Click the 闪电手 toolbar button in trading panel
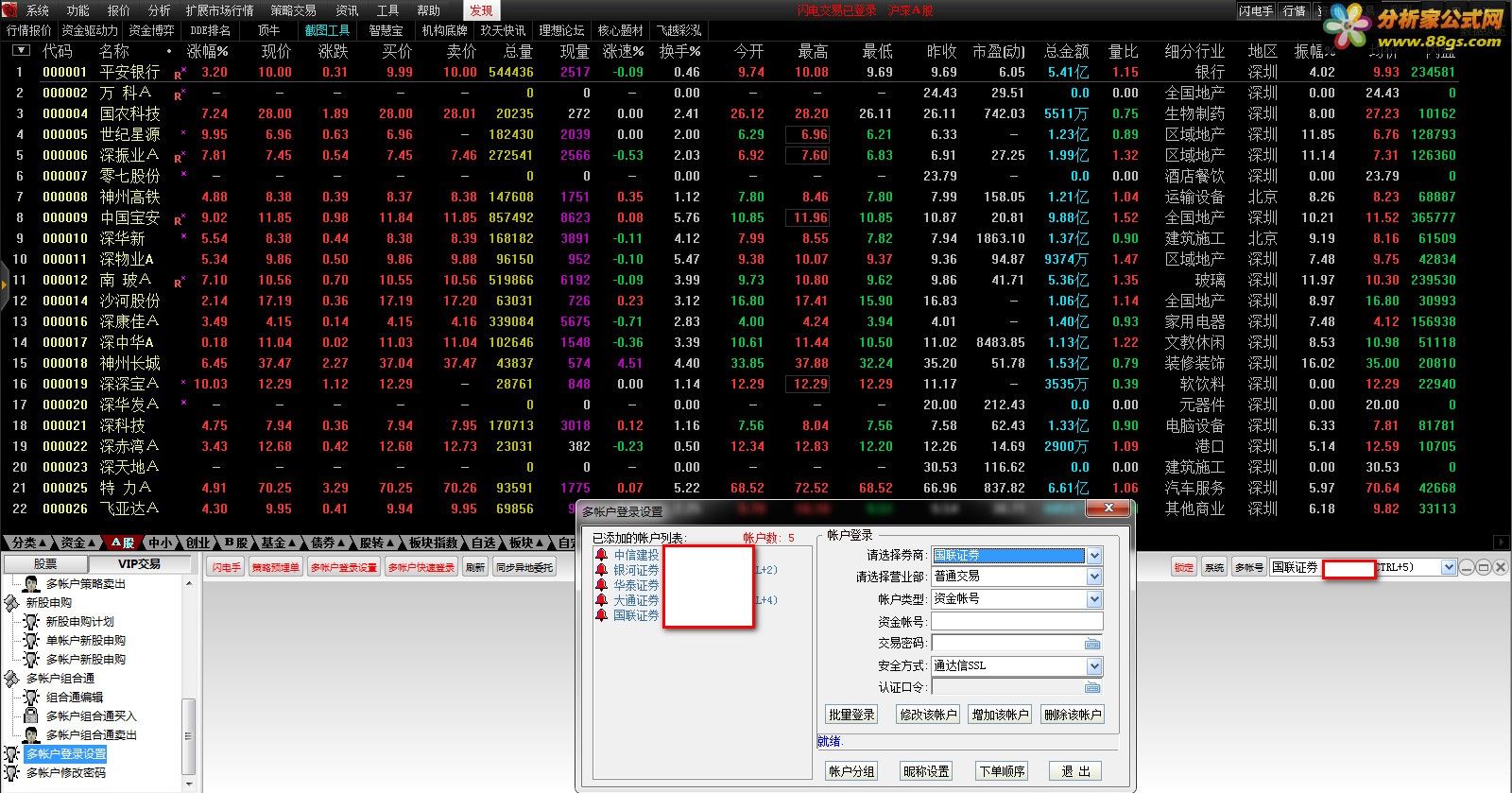The image size is (1512, 793). tap(226, 567)
